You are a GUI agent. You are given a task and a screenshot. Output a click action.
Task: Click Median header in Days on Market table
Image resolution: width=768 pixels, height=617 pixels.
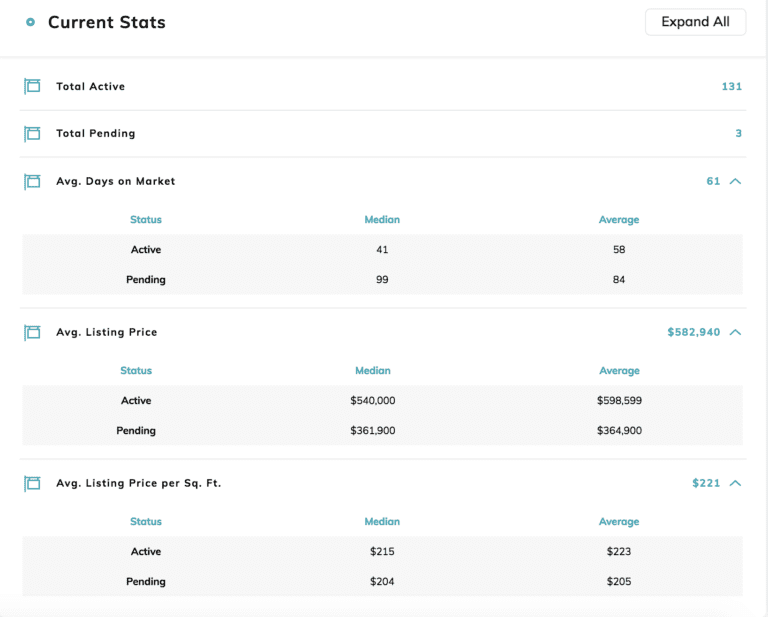[x=382, y=219]
